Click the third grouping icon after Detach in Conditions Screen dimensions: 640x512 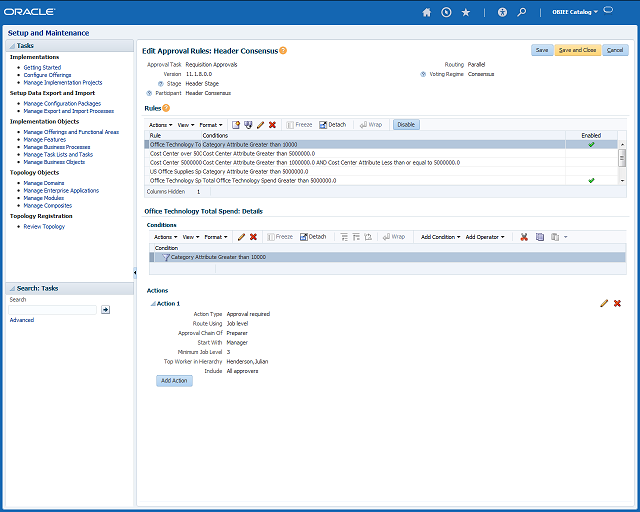pos(368,237)
